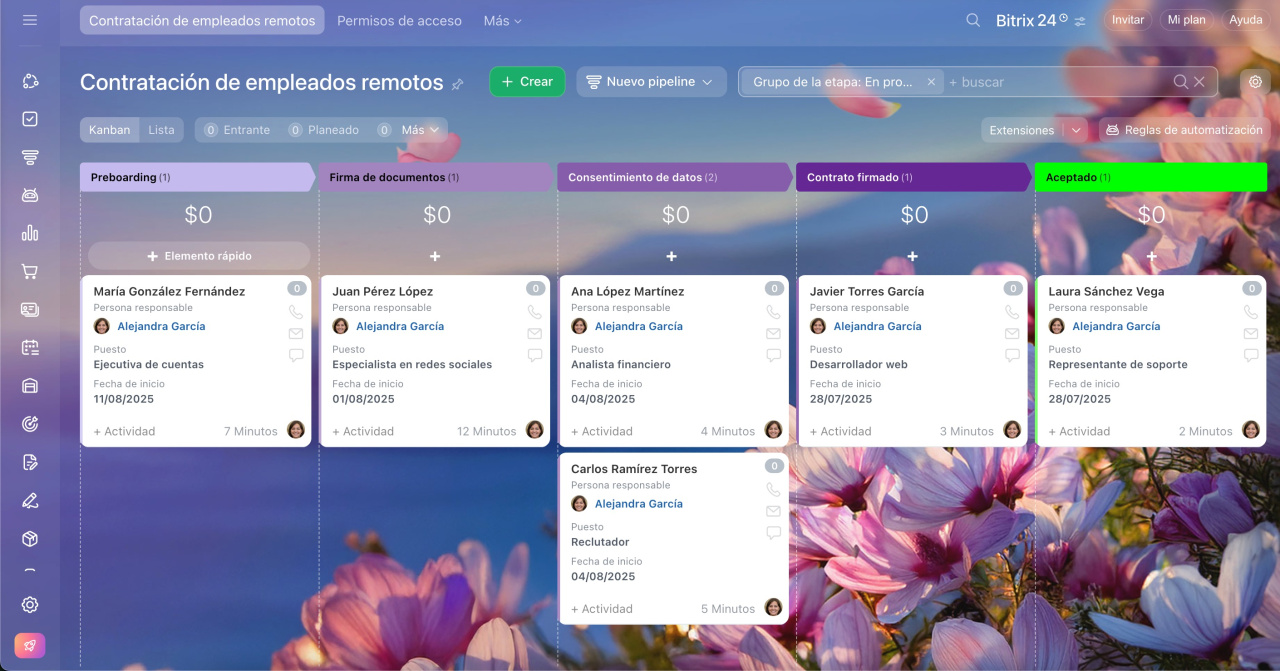
Task: Open the calendar sidebar icon
Action: coord(30,347)
